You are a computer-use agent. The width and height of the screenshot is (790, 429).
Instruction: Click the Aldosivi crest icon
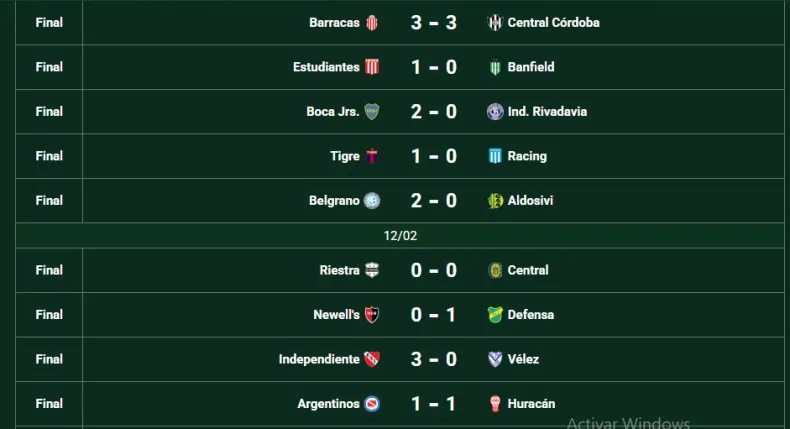[494, 200]
